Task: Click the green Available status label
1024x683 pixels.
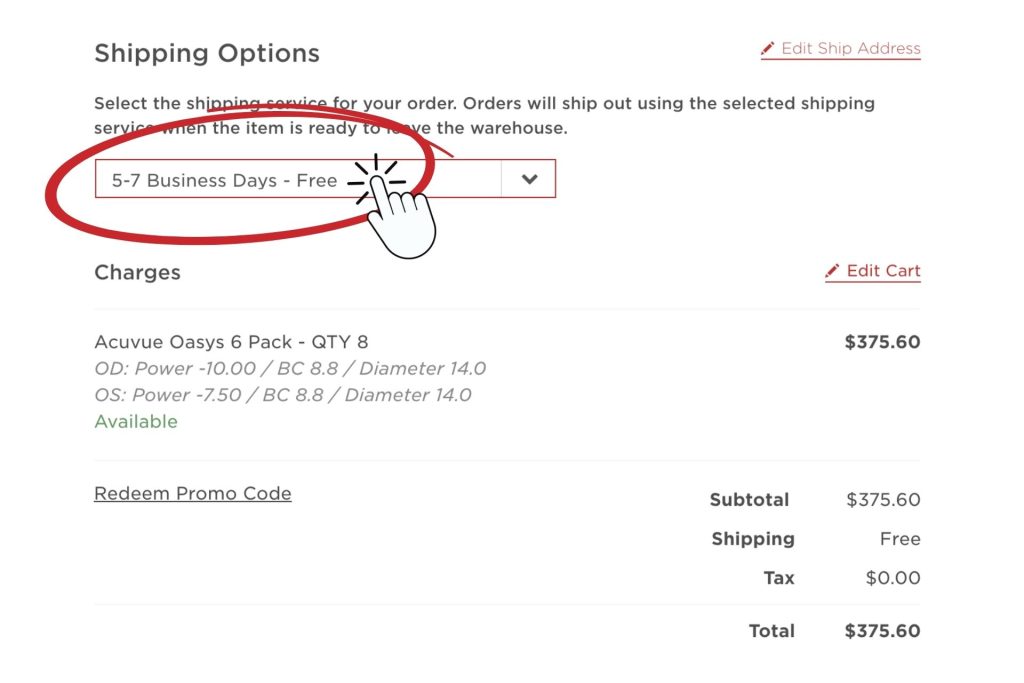Action: (x=136, y=421)
